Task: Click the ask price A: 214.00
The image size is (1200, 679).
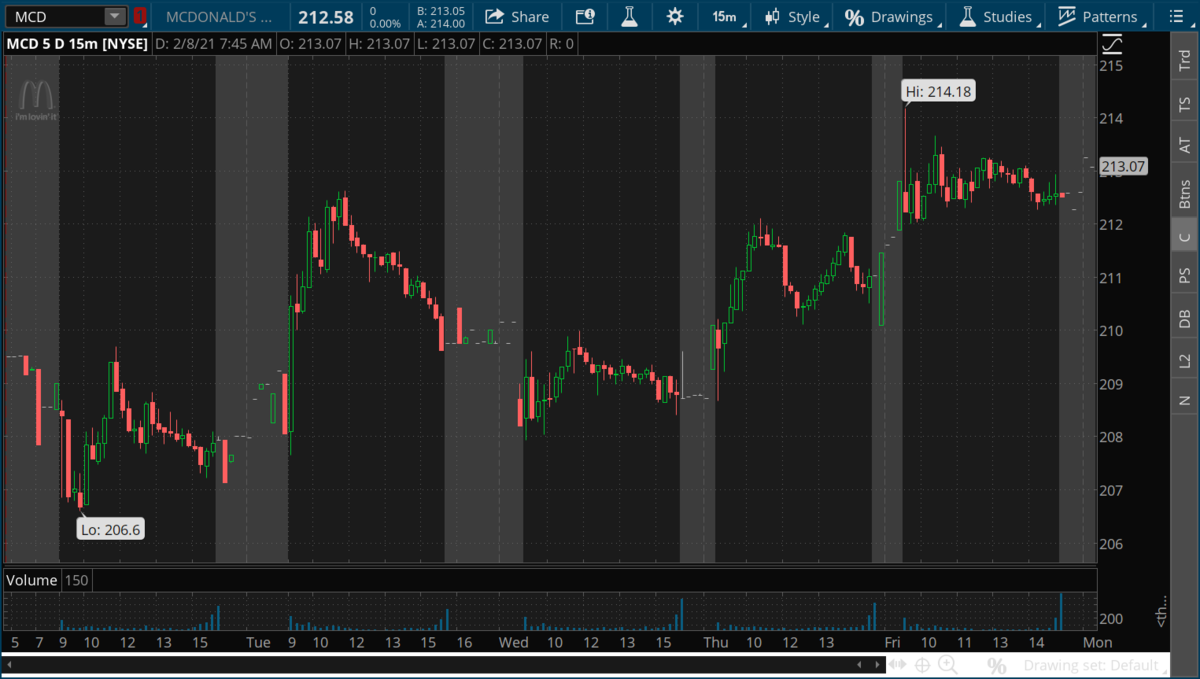Action: [x=441, y=24]
